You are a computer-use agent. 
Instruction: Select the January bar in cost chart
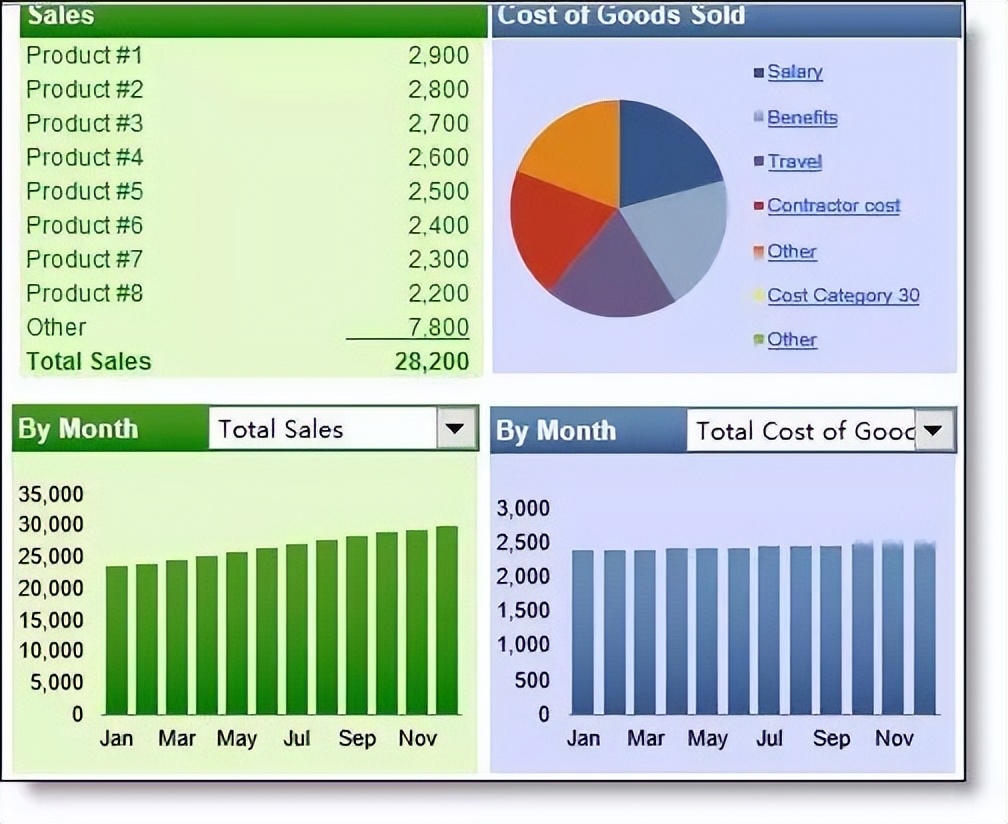click(x=583, y=632)
